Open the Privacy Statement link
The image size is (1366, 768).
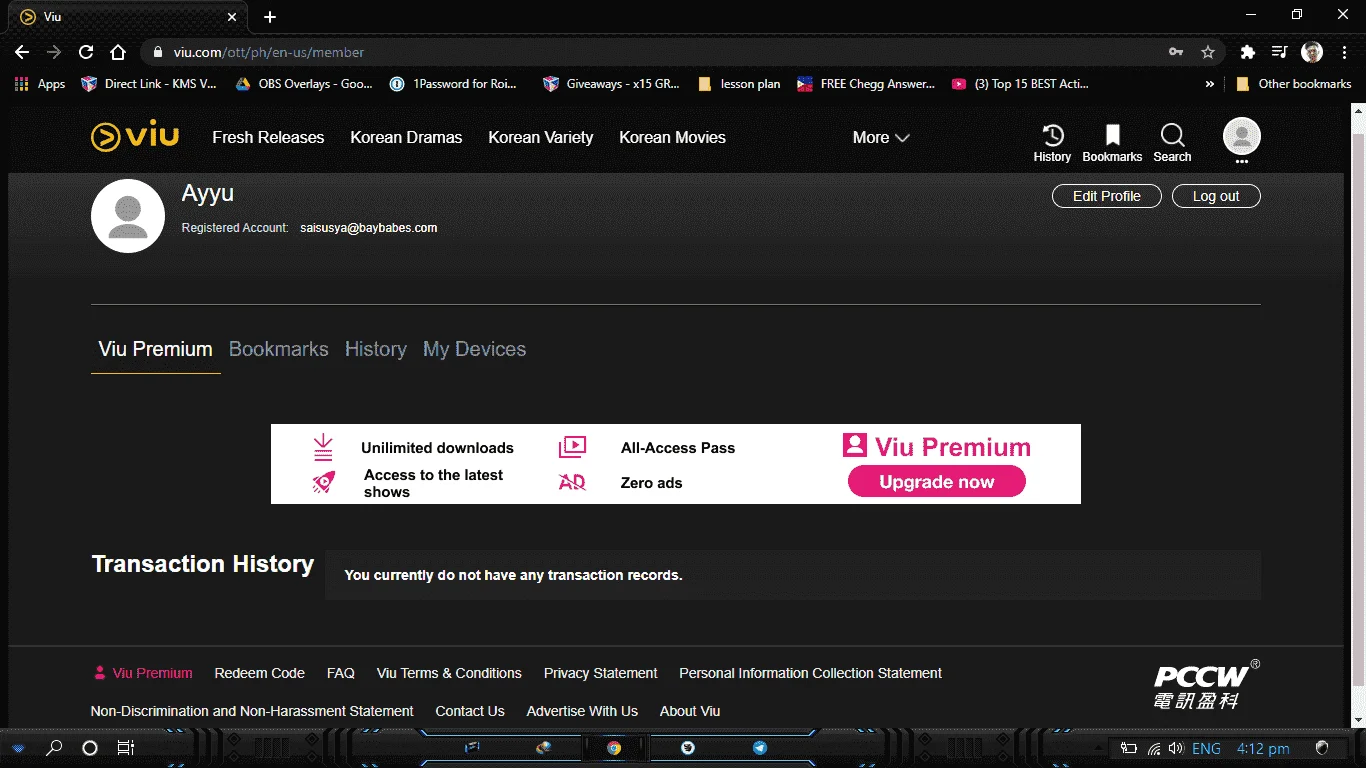pos(601,673)
